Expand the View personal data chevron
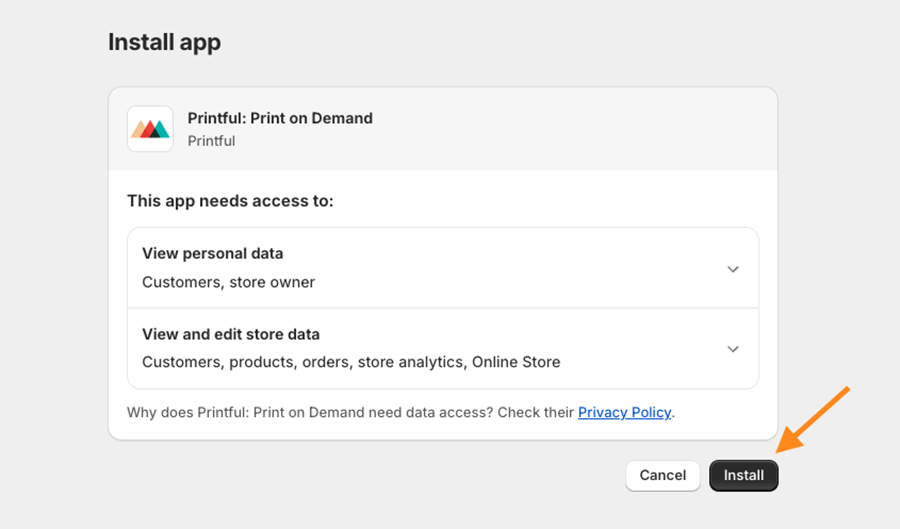 click(733, 269)
